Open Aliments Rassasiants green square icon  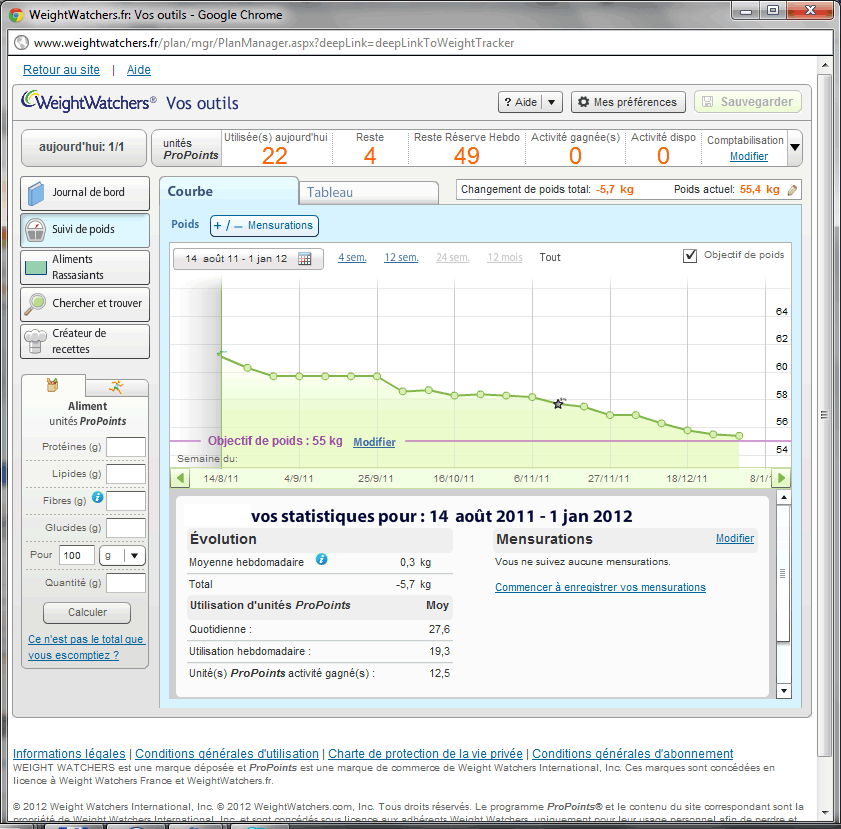click(36, 268)
